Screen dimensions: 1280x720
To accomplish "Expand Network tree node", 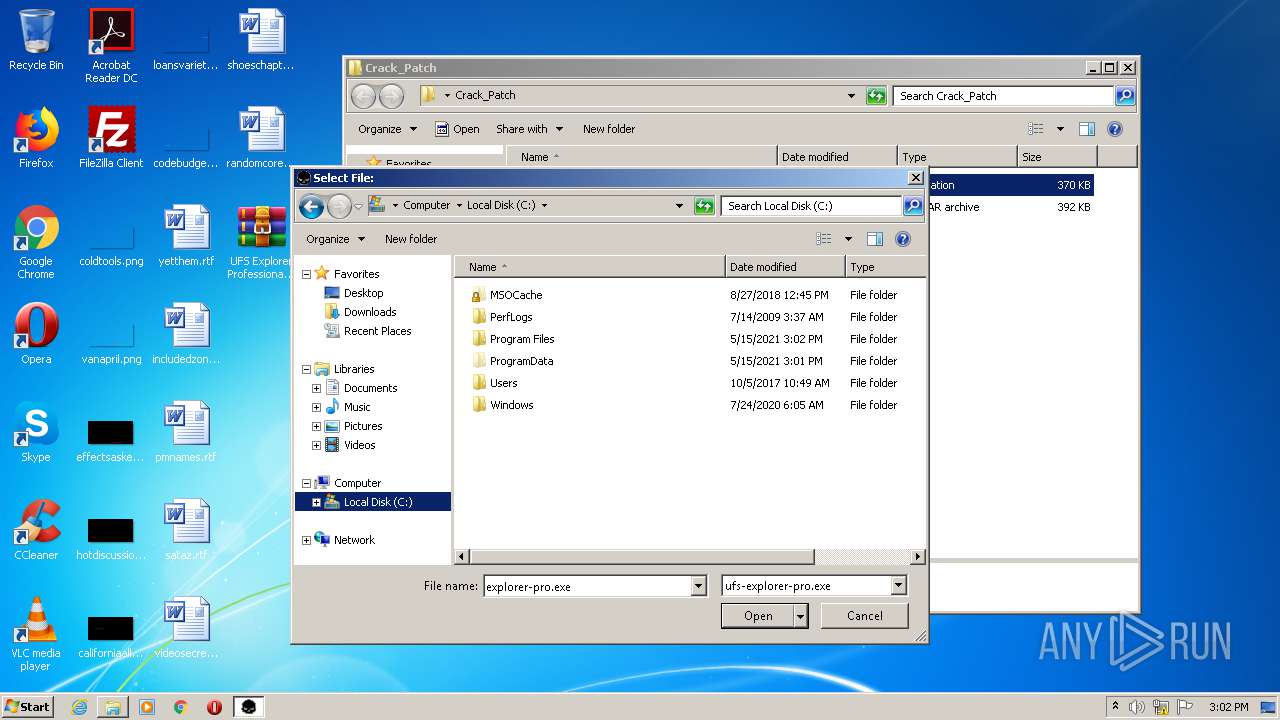I will (307, 540).
